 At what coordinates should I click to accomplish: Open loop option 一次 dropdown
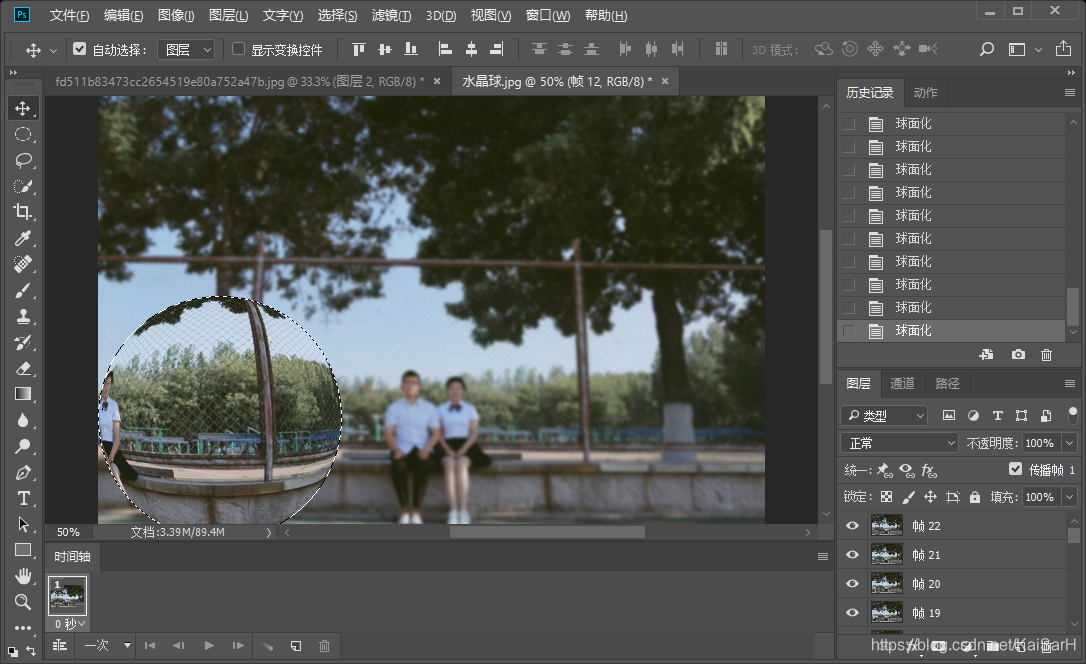coord(107,645)
